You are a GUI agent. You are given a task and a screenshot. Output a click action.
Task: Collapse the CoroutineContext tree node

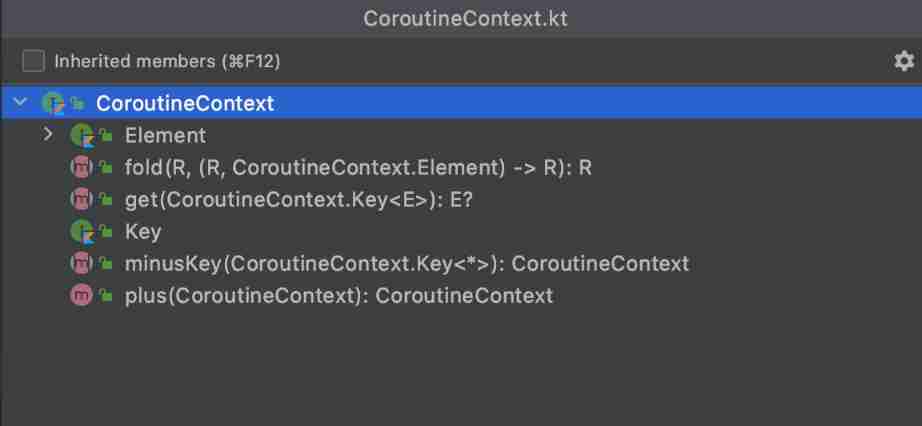tap(20, 103)
